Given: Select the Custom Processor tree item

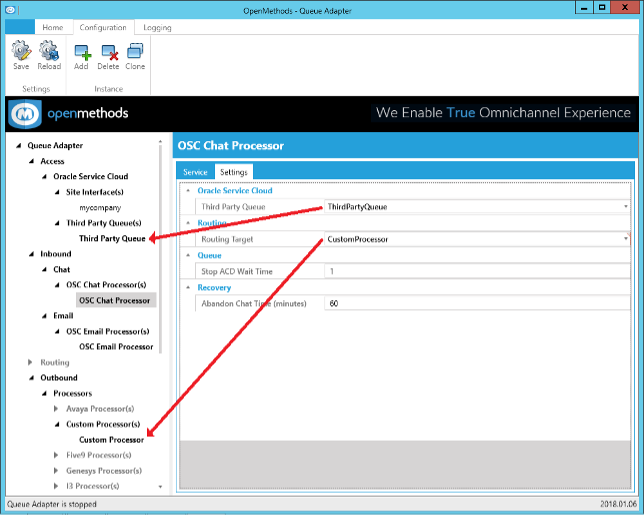Looking at the screenshot, I should pyautogui.click(x=112, y=440).
